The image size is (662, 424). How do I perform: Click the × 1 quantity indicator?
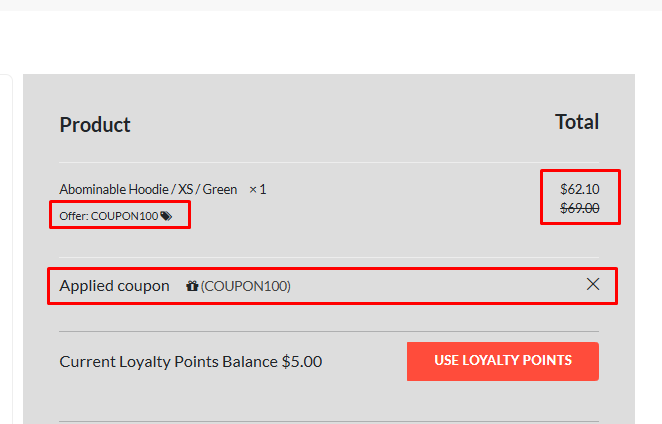(257, 189)
